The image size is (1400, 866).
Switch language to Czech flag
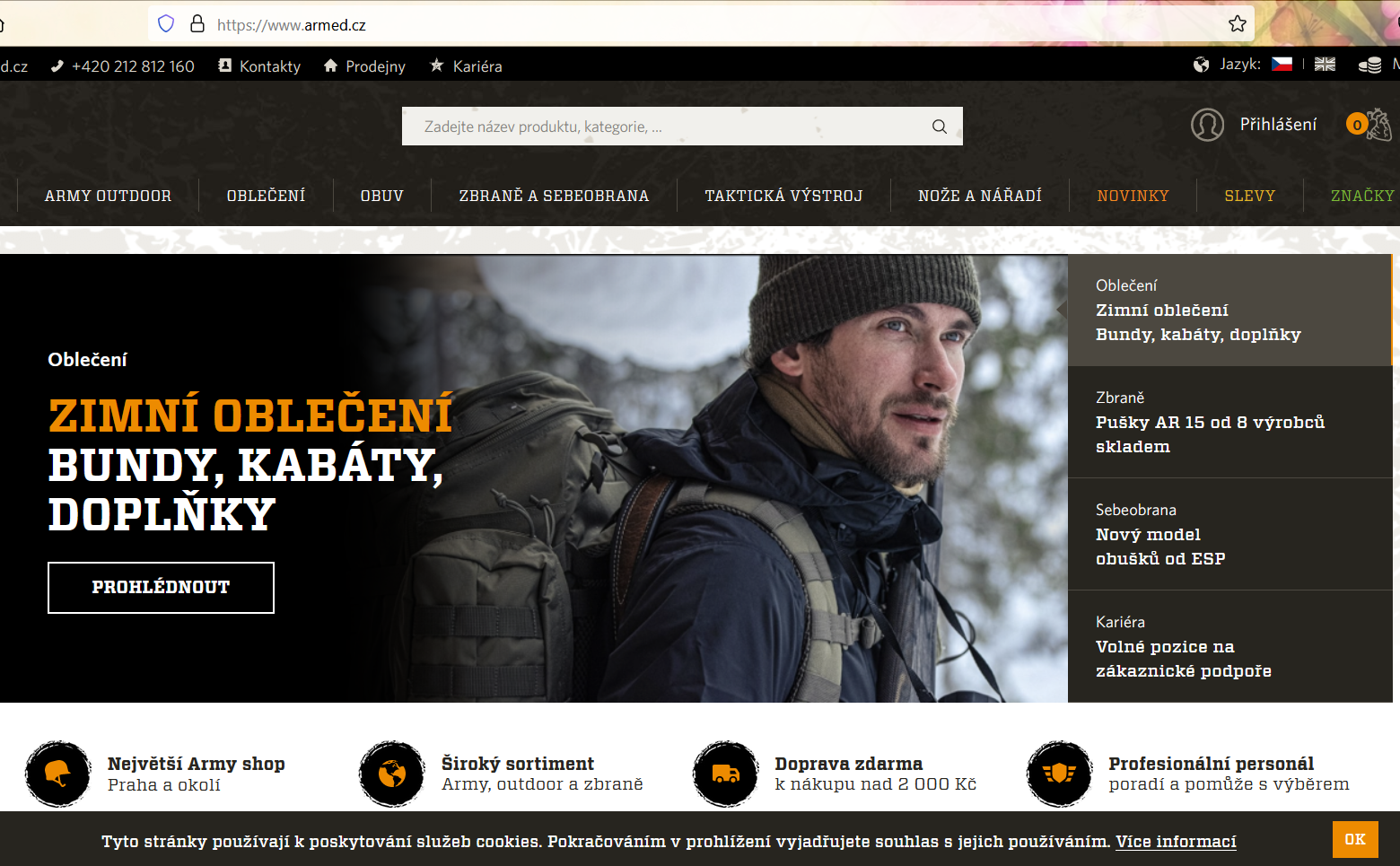(x=1282, y=65)
